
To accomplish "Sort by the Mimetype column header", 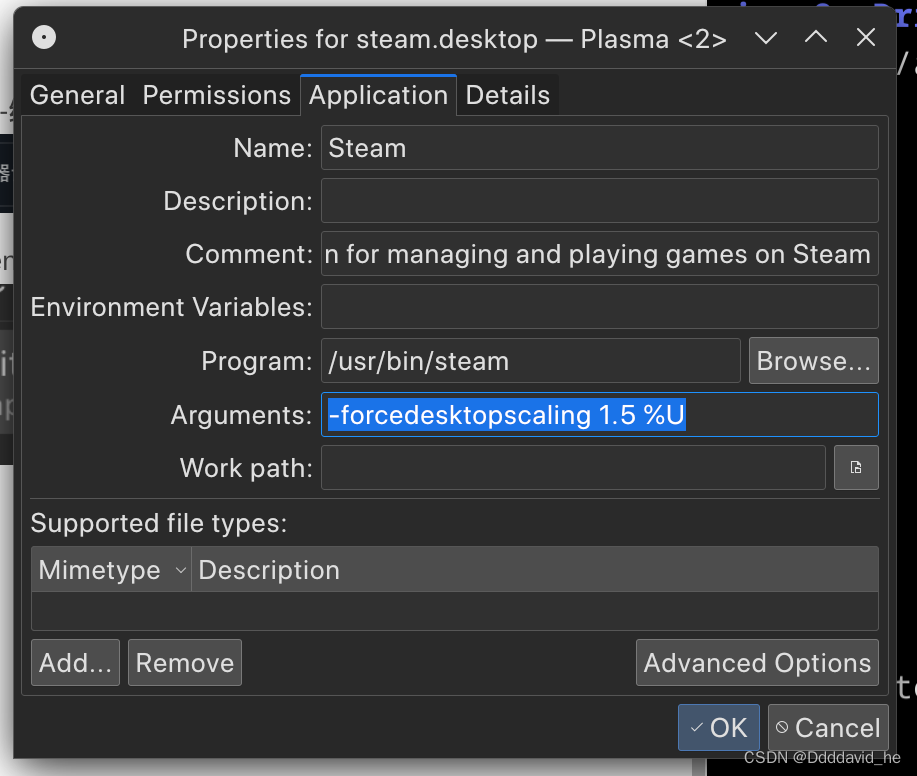I will 111,570.
